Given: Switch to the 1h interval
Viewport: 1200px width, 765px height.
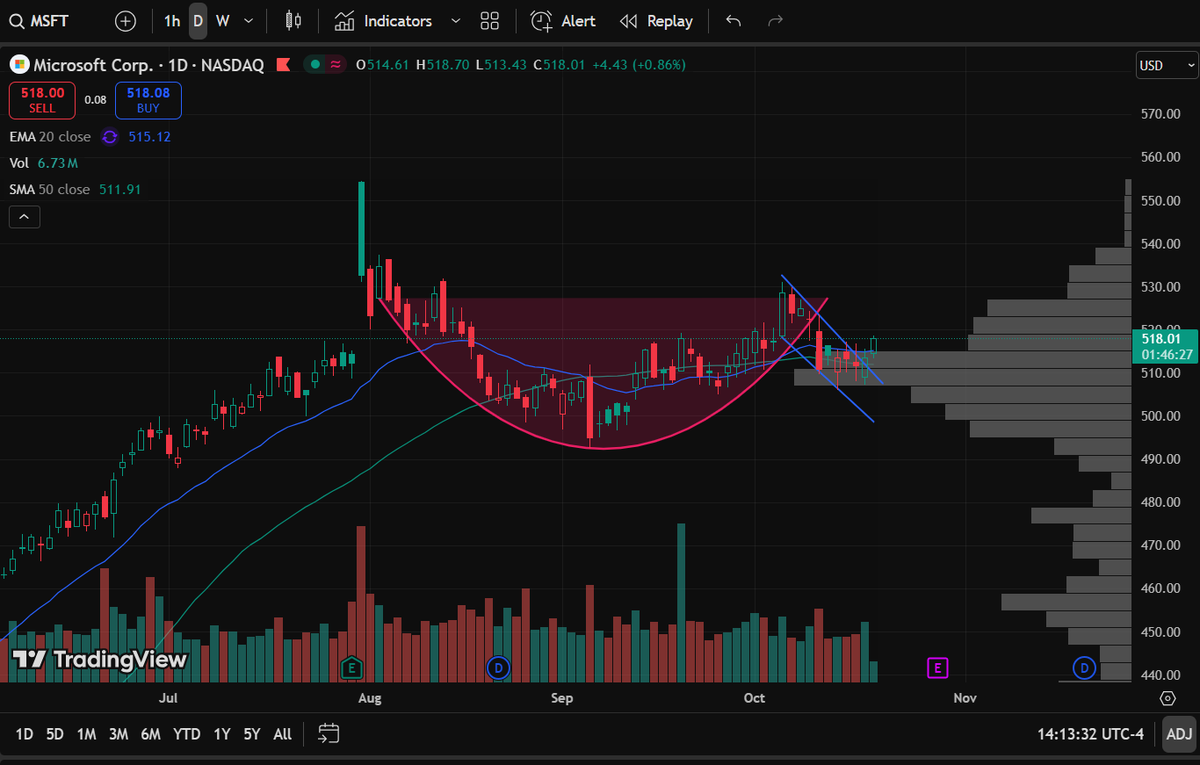Looking at the screenshot, I should tap(173, 21).
